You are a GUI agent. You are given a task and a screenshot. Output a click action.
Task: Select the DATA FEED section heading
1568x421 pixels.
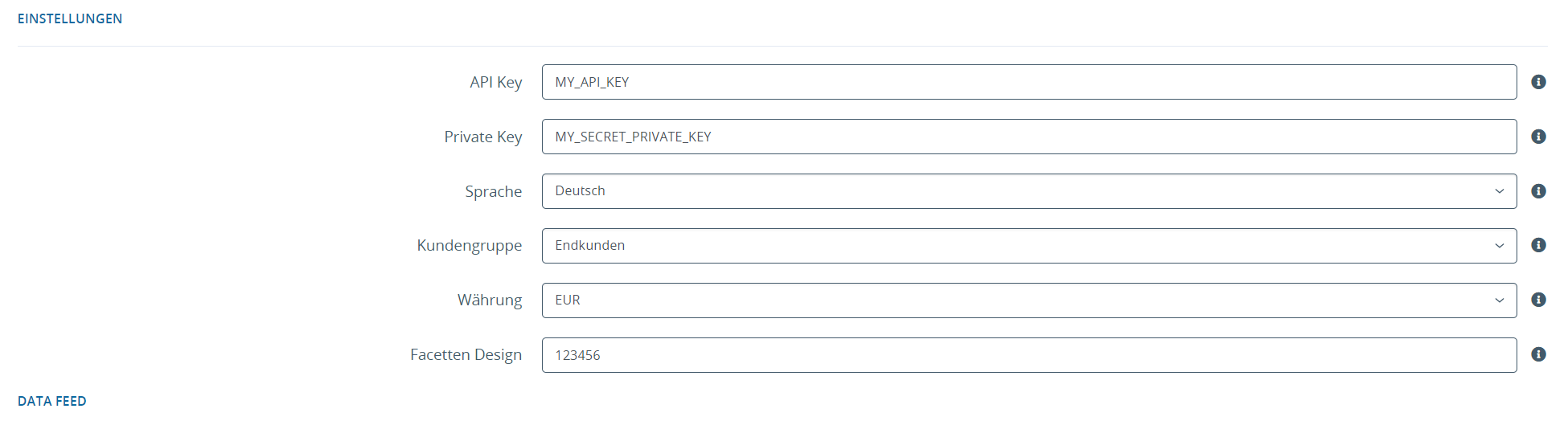[52, 401]
